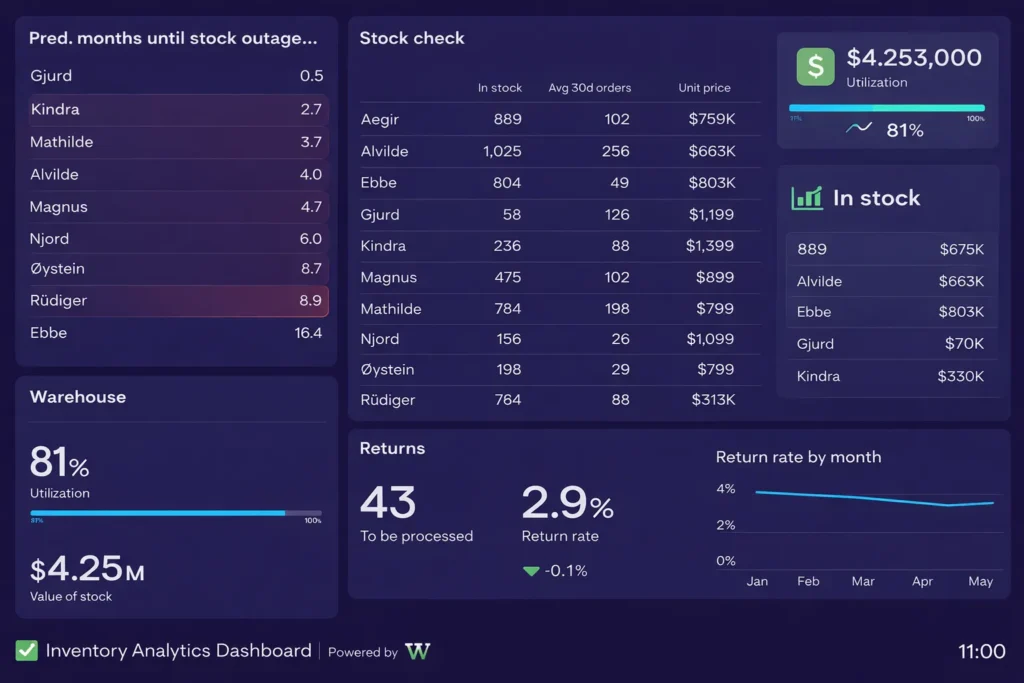Viewport: 1024px width, 683px height.
Task: Click the green dollar icon on the Utilization card
Action: [x=814, y=66]
